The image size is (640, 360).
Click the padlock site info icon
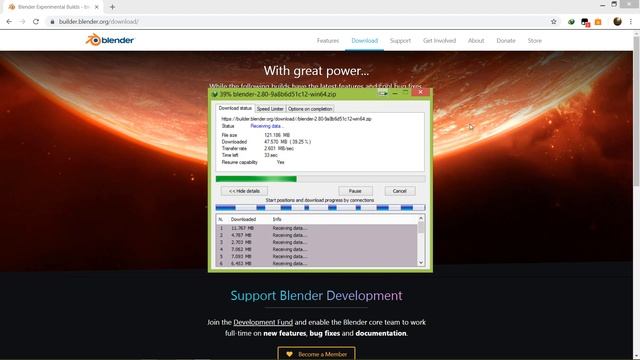pos(52,22)
